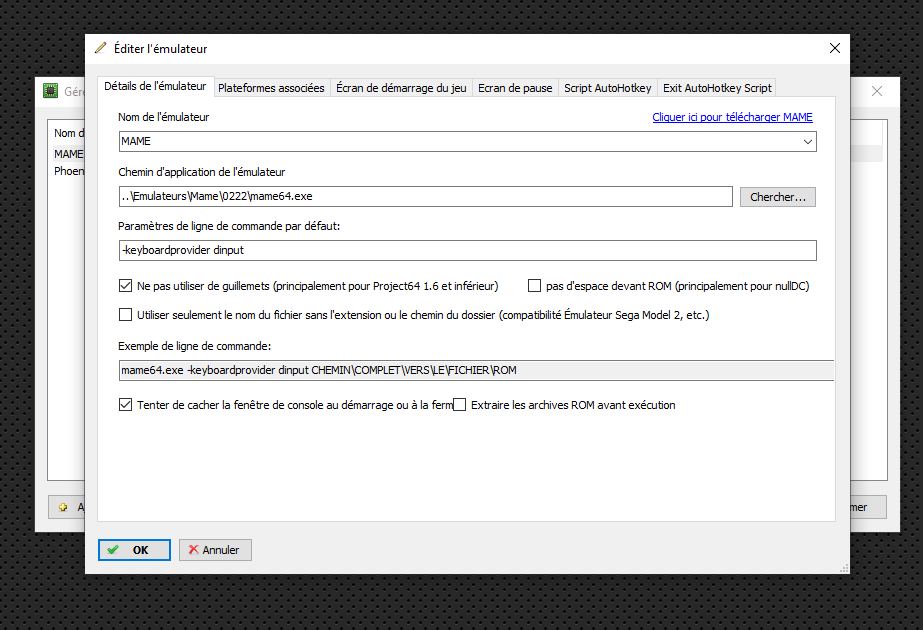This screenshot has height=630, width=923.
Task: Enable use file name only option
Action: tap(125, 315)
